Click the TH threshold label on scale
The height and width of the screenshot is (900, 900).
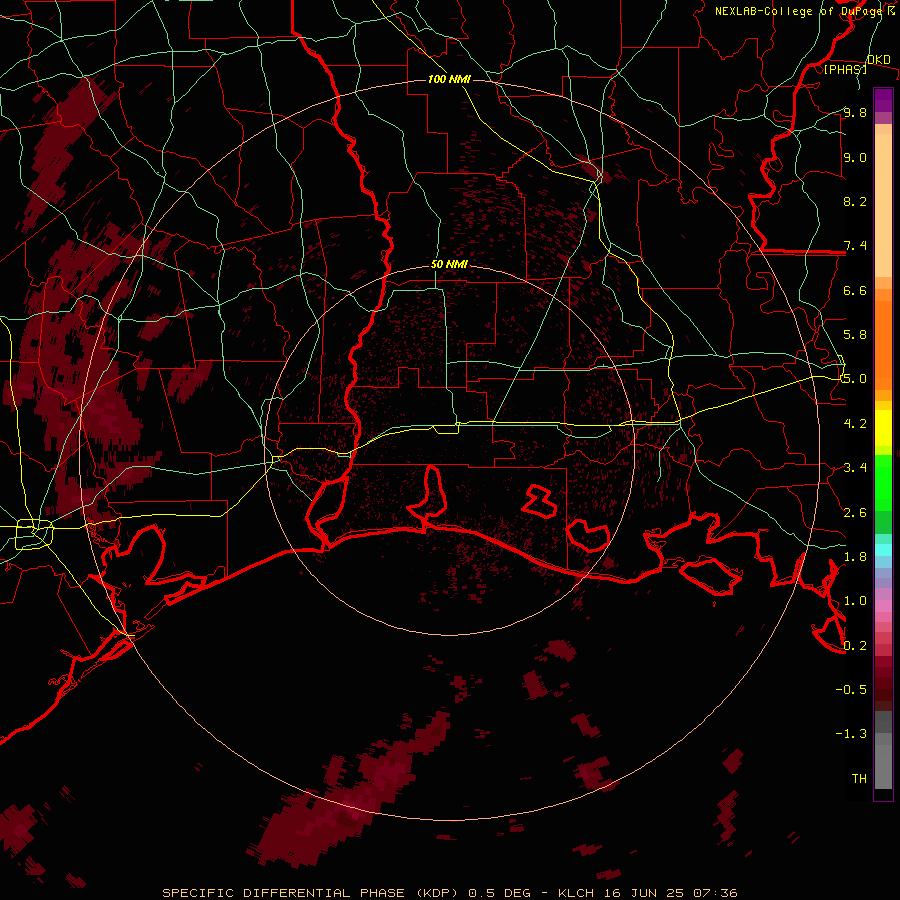coord(859,779)
